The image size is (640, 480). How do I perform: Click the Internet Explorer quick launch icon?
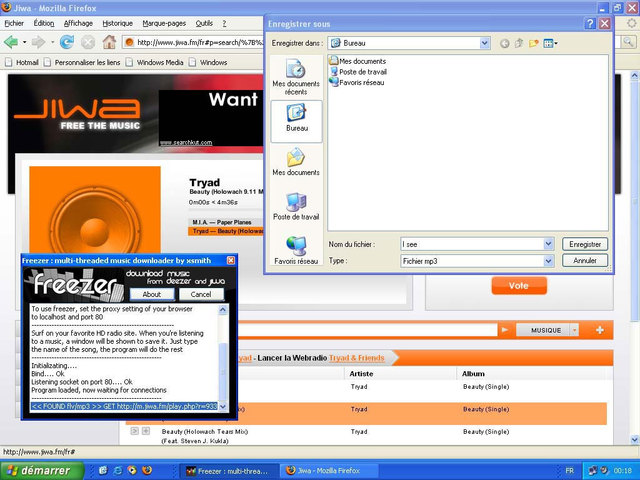118,470
